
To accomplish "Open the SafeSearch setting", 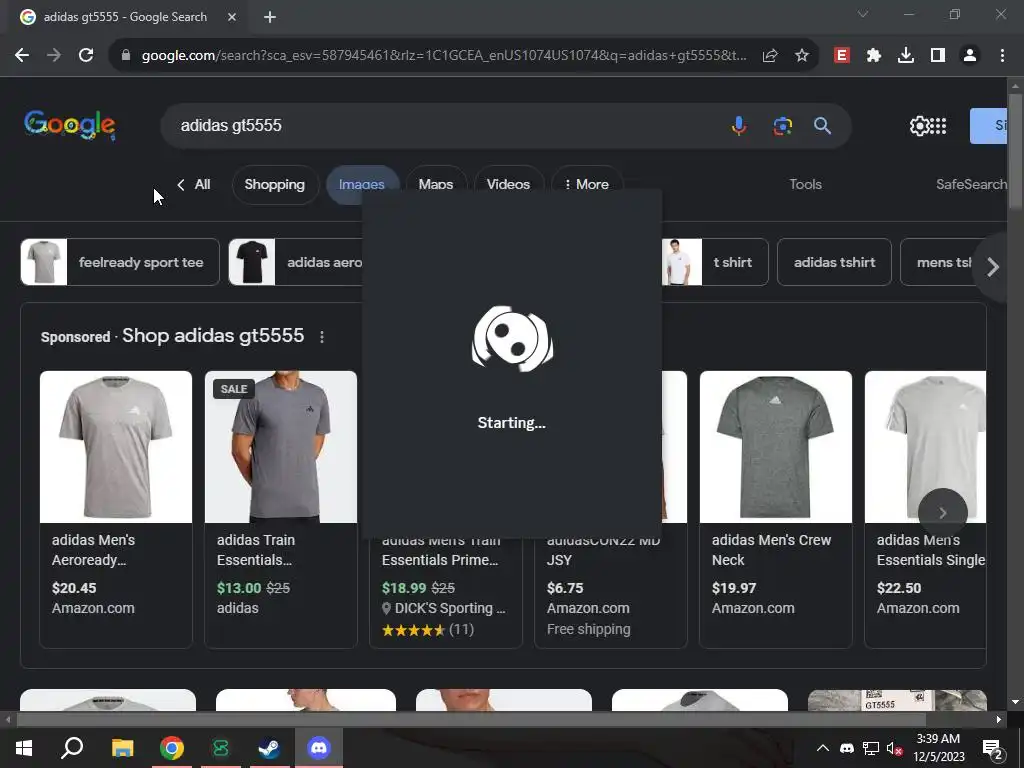I will [971, 184].
